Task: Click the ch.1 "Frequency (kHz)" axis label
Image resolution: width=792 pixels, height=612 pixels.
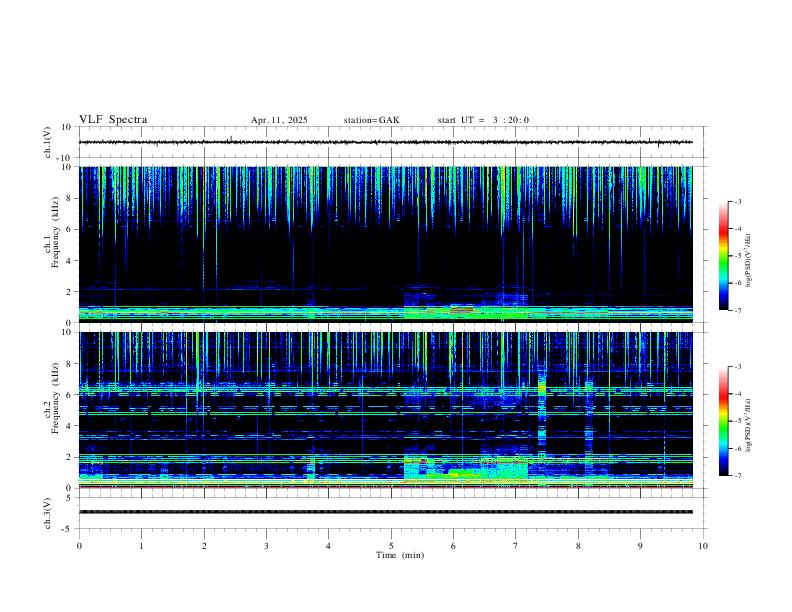Action: [x=55, y=232]
